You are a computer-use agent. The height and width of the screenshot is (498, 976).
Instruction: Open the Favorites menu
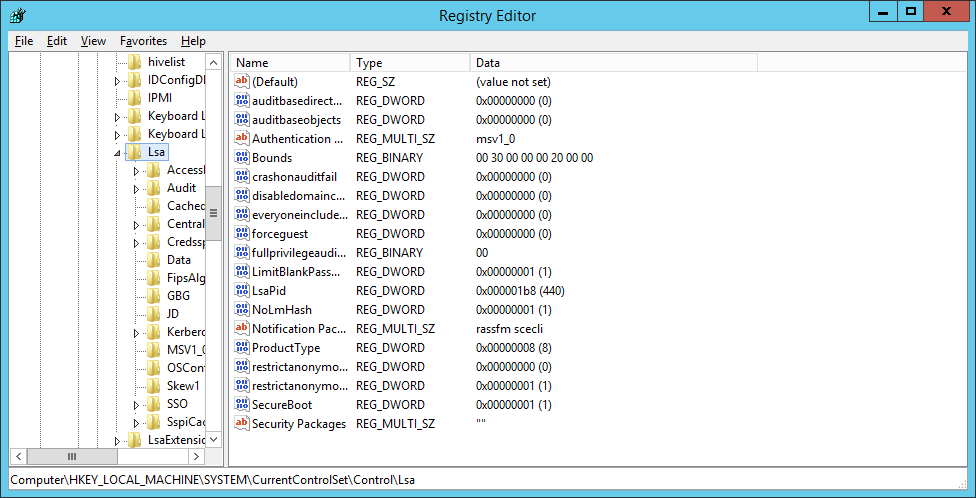pyautogui.click(x=143, y=41)
